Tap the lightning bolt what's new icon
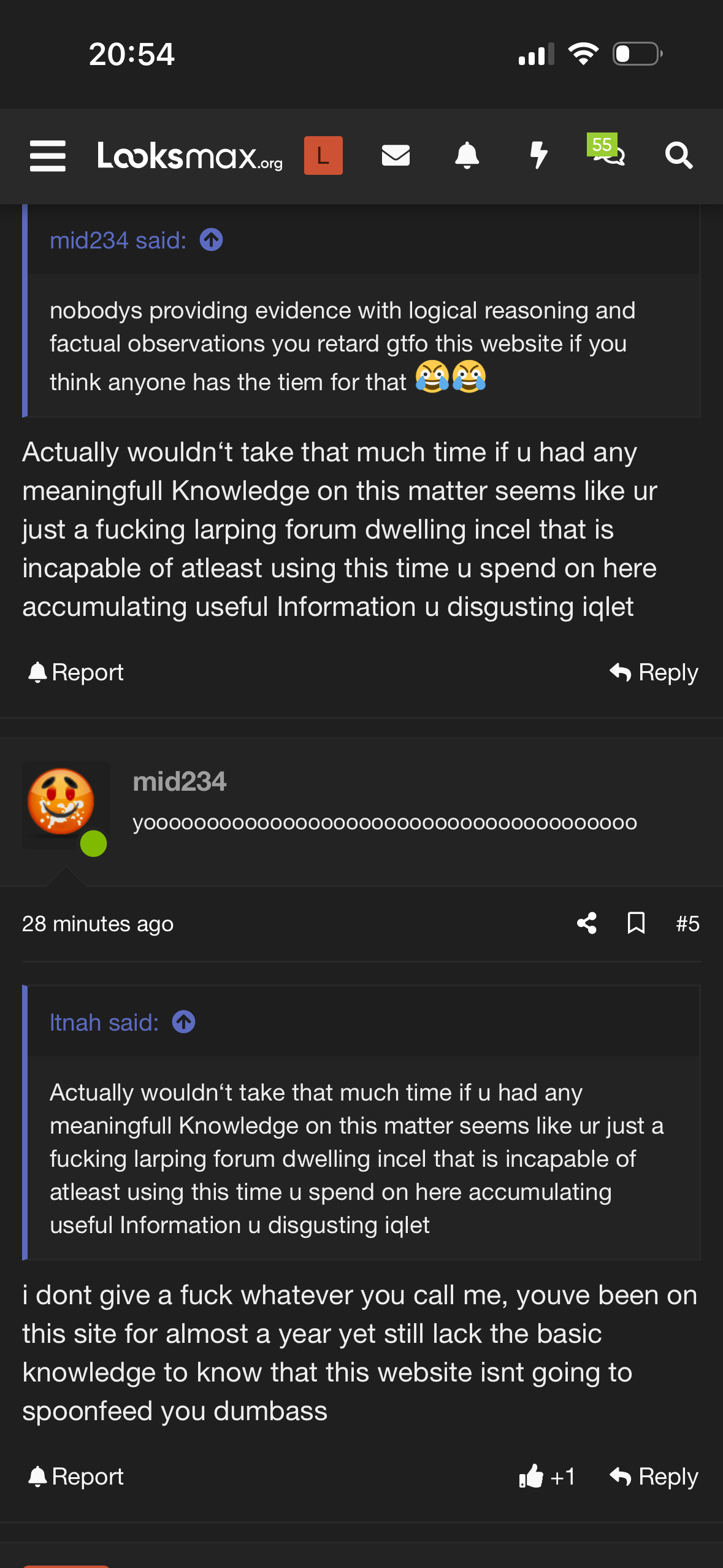723x1568 pixels. coord(538,156)
